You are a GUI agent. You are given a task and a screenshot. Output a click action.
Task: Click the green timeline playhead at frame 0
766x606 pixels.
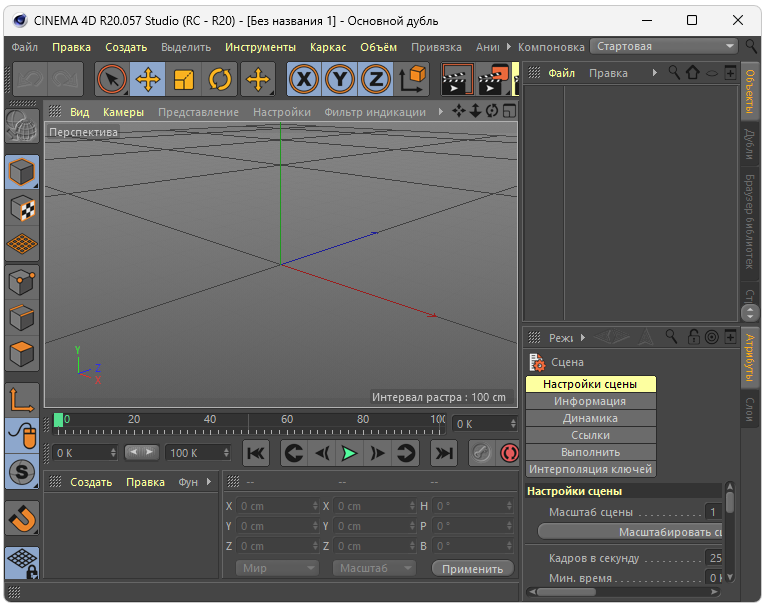59,419
